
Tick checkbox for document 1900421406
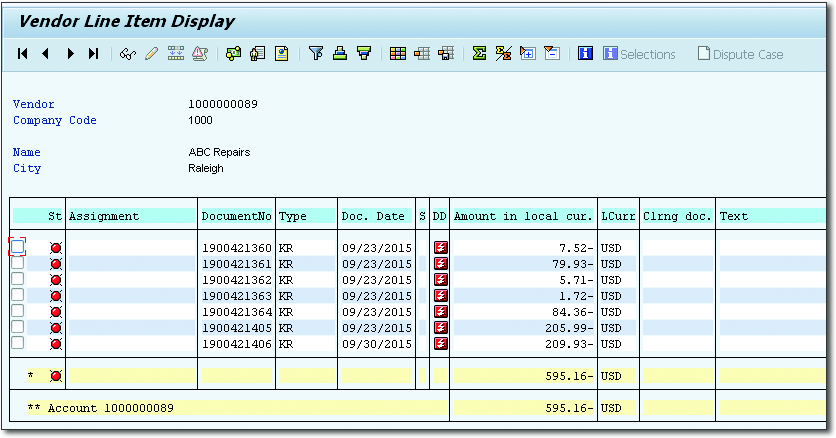pos(18,343)
